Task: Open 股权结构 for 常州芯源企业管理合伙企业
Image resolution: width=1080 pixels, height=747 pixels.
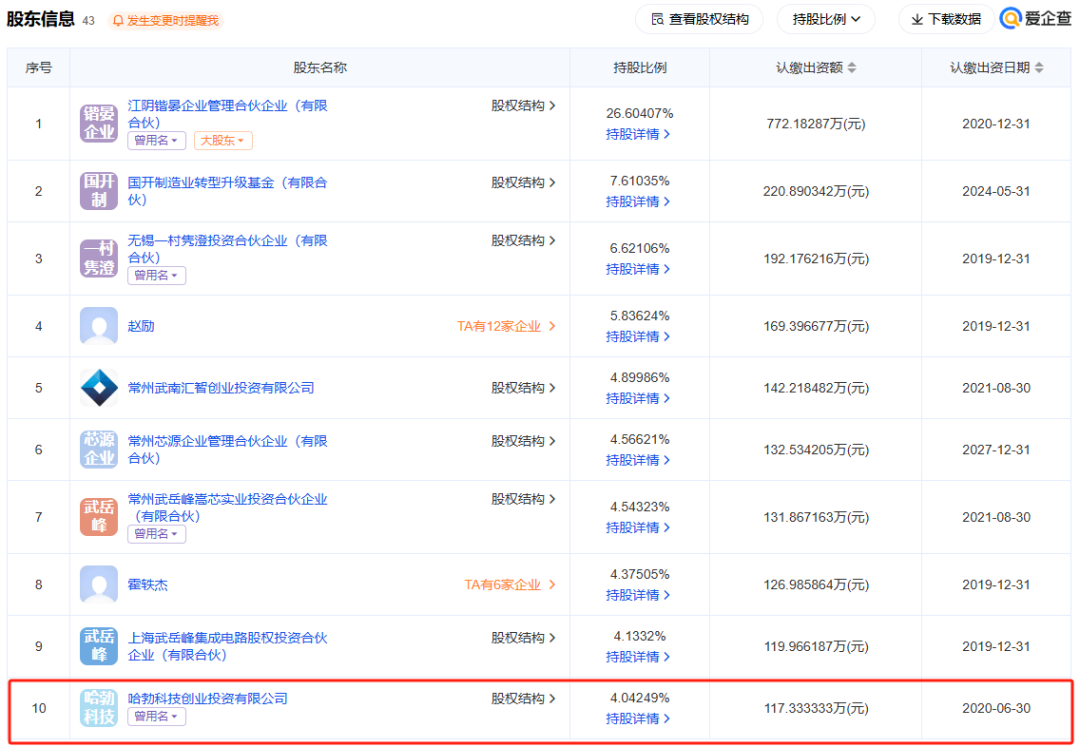Action: [x=523, y=441]
